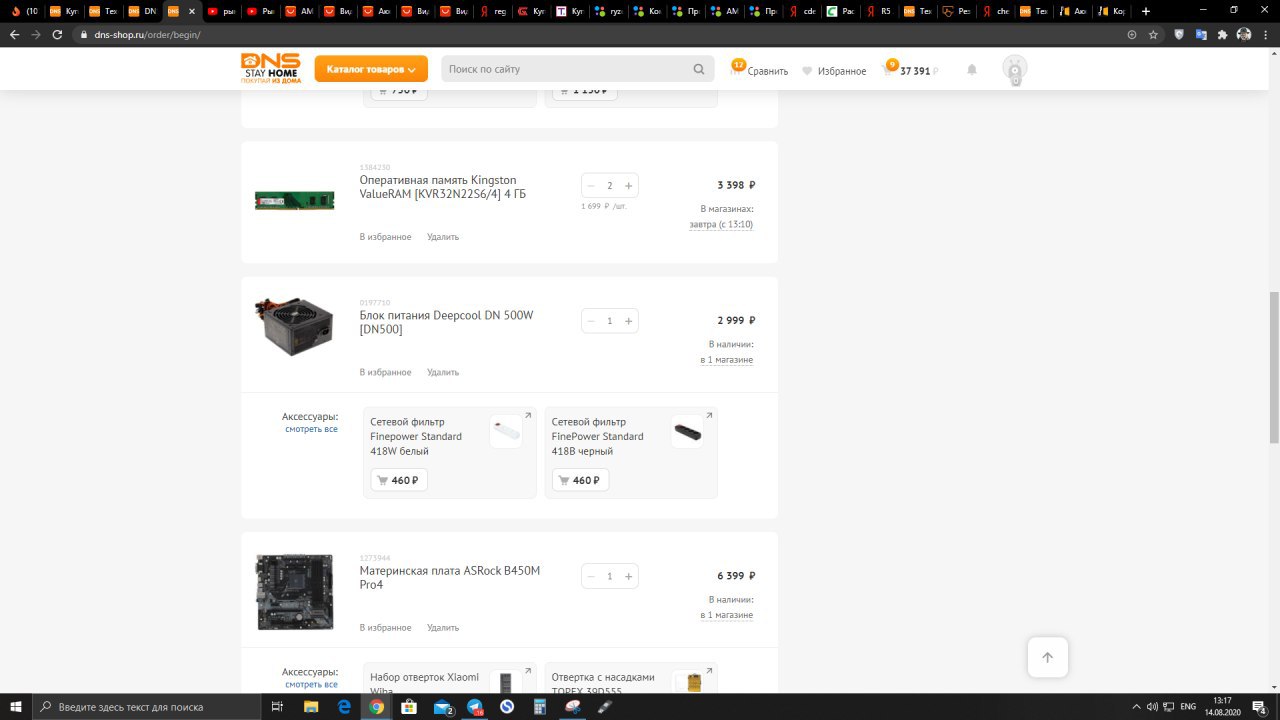Open the Windows notification center
Image resolution: width=1280 pixels, height=720 pixels.
1259,707
